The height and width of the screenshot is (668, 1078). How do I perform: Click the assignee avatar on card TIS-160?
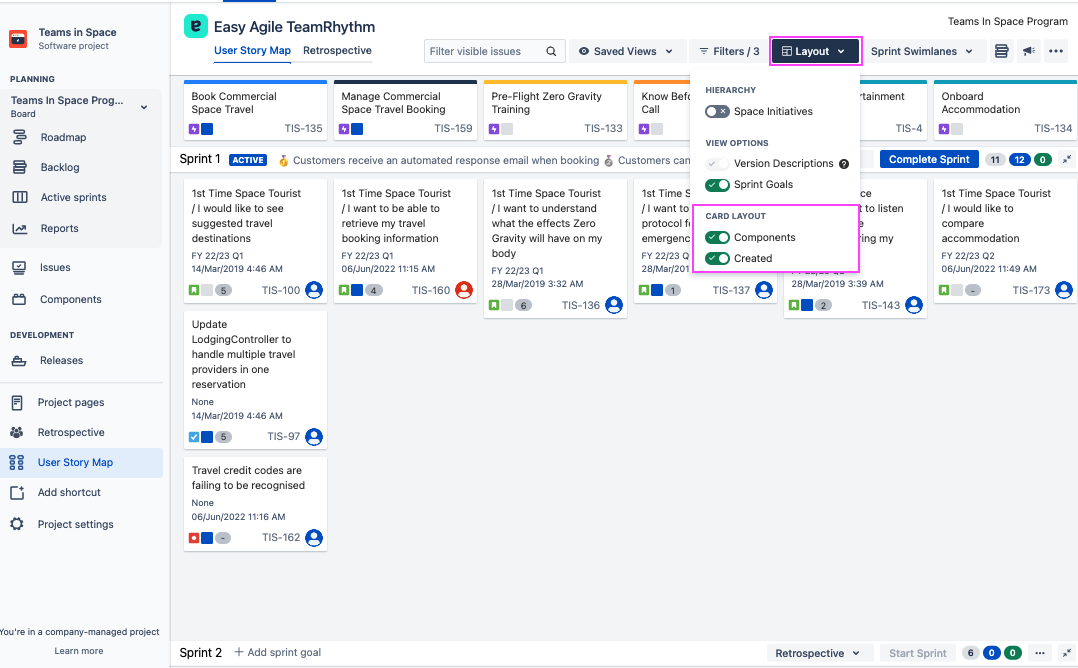click(x=464, y=290)
